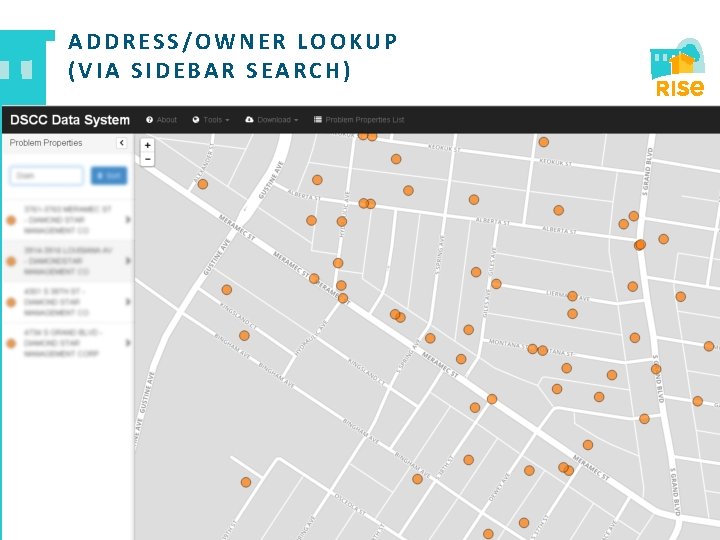Select the dark marker at Alberta St and S Grand Blvd
Screen dimensions: 720x540
(640, 245)
